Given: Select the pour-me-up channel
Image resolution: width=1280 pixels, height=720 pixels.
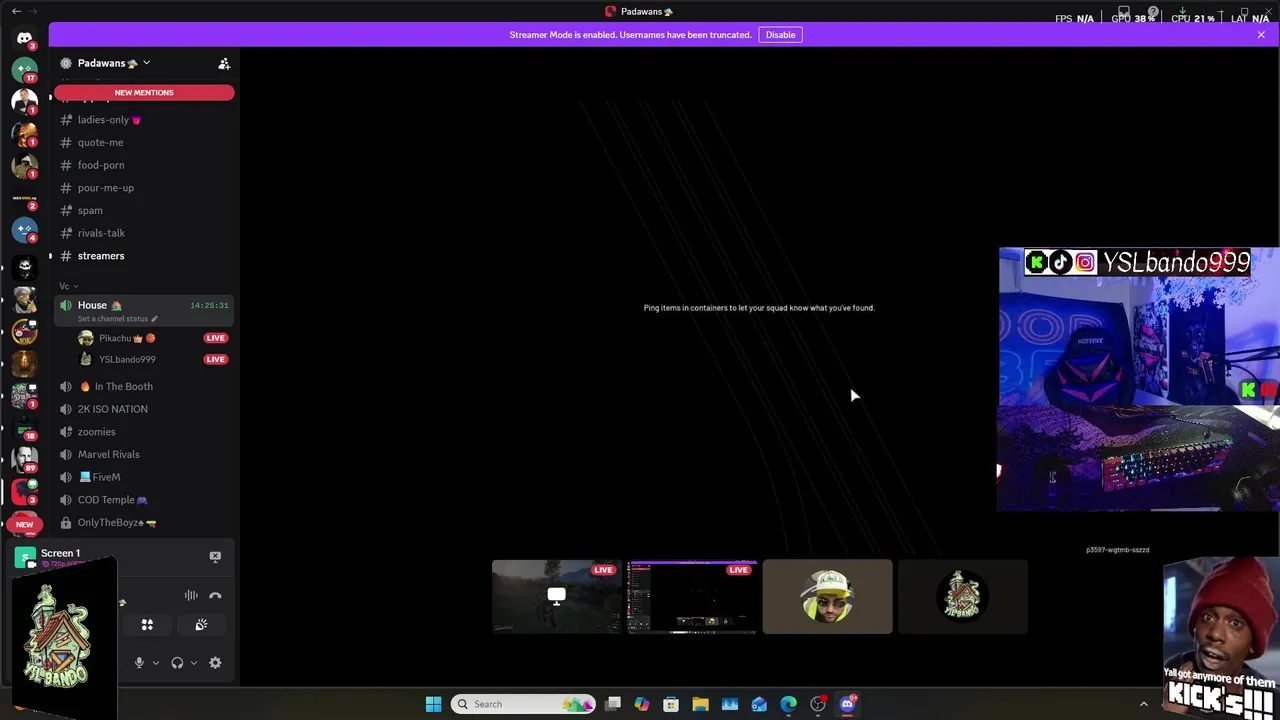Looking at the screenshot, I should click(144, 188).
